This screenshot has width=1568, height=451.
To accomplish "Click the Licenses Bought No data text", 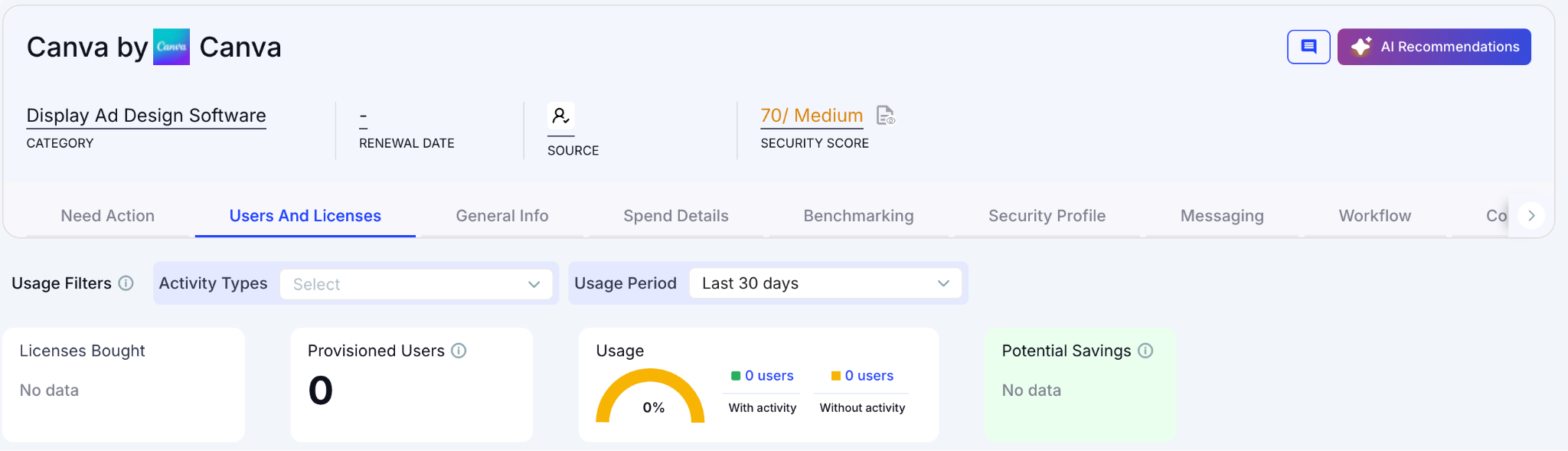I will [x=49, y=391].
